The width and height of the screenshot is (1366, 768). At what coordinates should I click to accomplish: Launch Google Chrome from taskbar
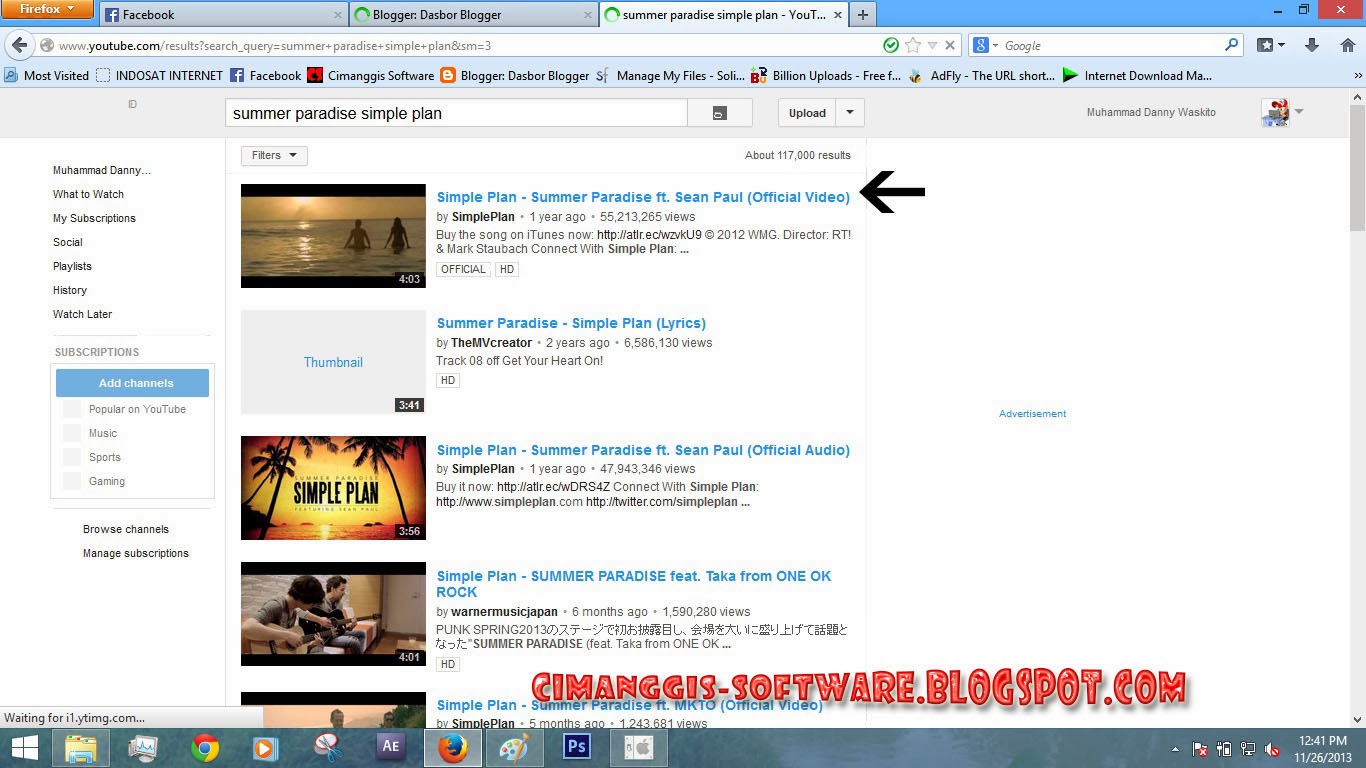coord(206,748)
